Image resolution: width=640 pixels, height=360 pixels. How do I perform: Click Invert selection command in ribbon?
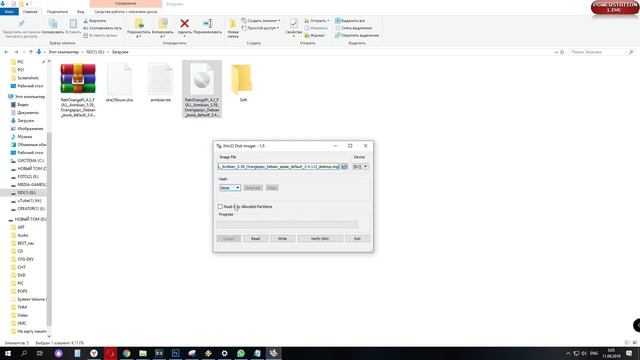pyautogui.click(x=357, y=36)
